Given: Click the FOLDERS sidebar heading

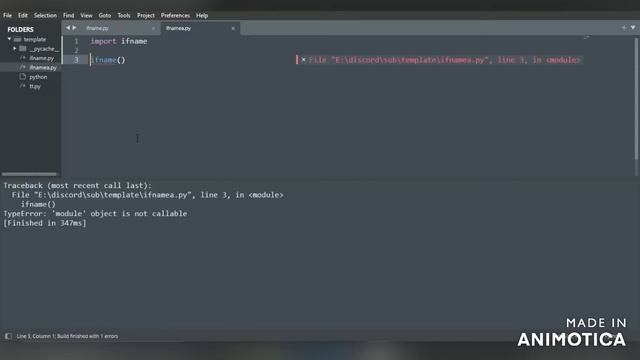Looking at the screenshot, I should point(20,29).
